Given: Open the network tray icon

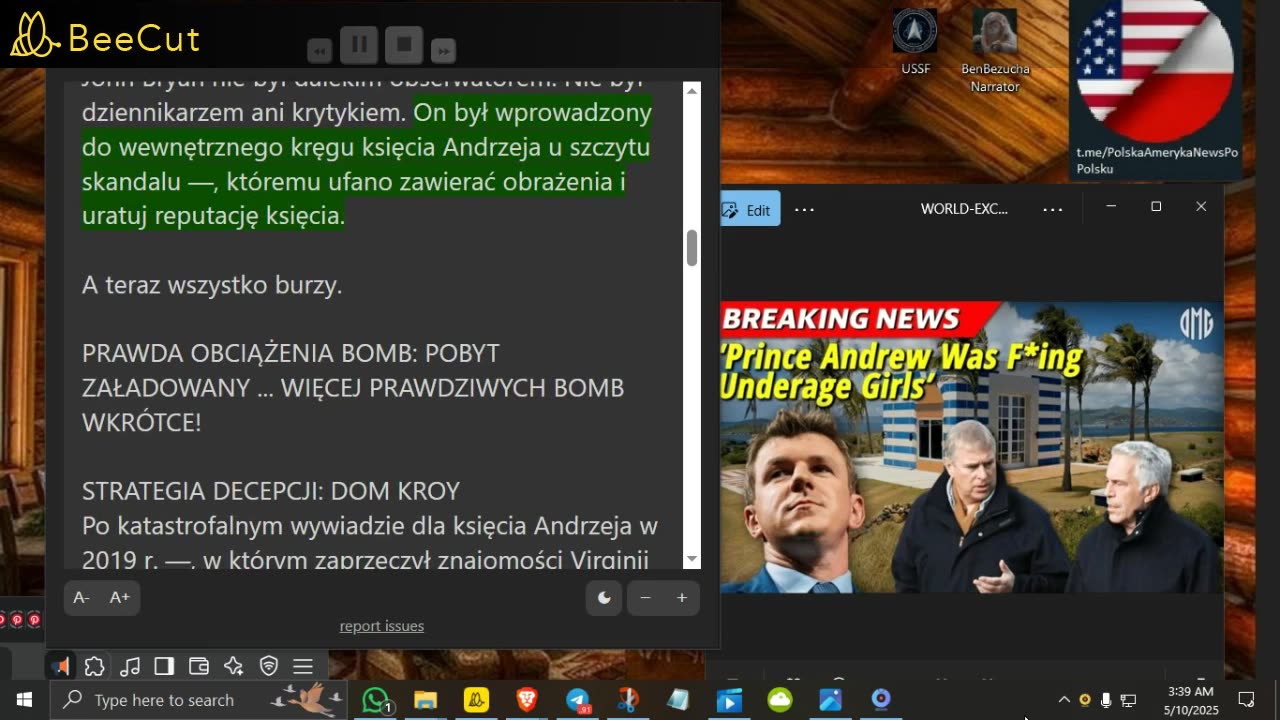Looking at the screenshot, I should point(1128,700).
